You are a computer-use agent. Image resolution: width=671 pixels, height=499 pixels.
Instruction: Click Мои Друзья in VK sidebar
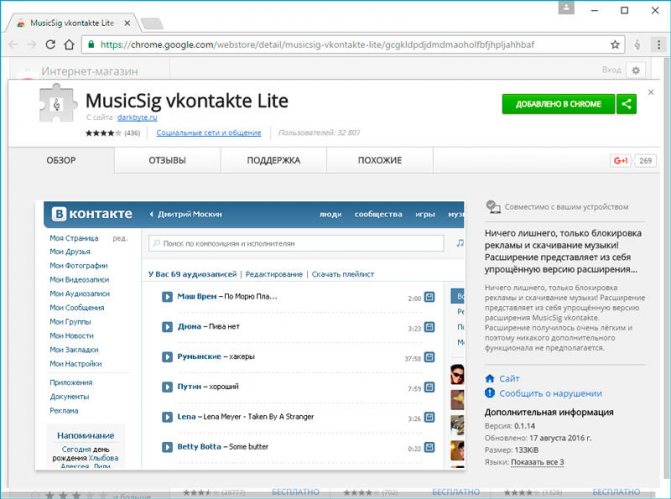70,252
